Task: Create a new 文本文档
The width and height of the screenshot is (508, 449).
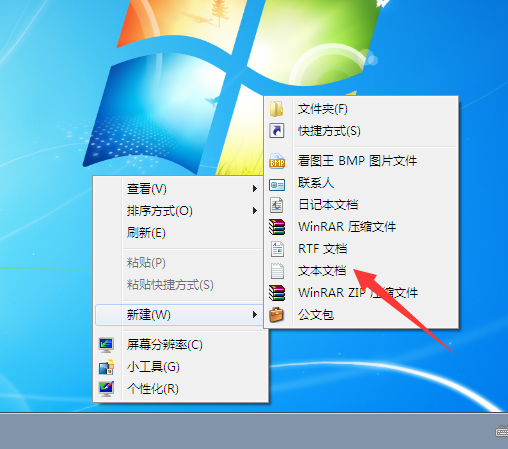Action: [361, 271]
